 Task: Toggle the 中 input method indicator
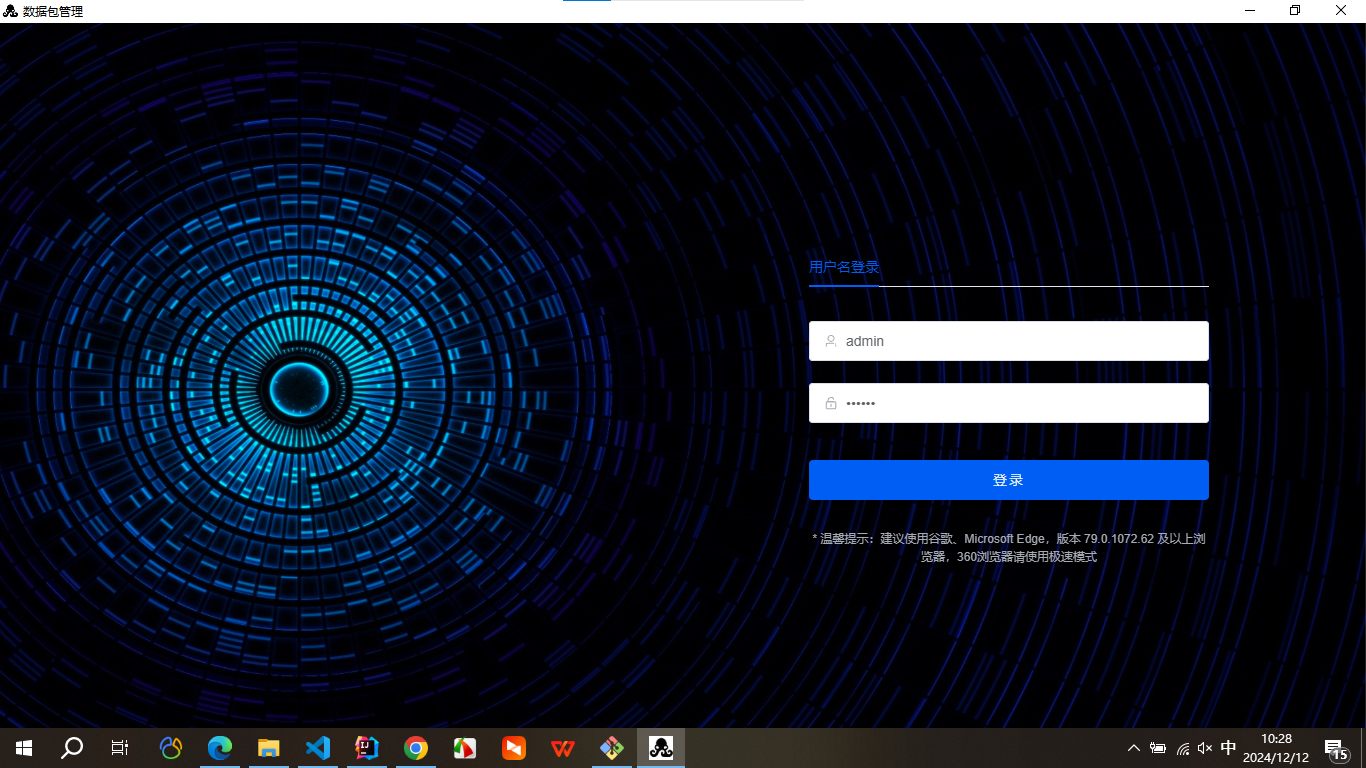coord(1229,748)
